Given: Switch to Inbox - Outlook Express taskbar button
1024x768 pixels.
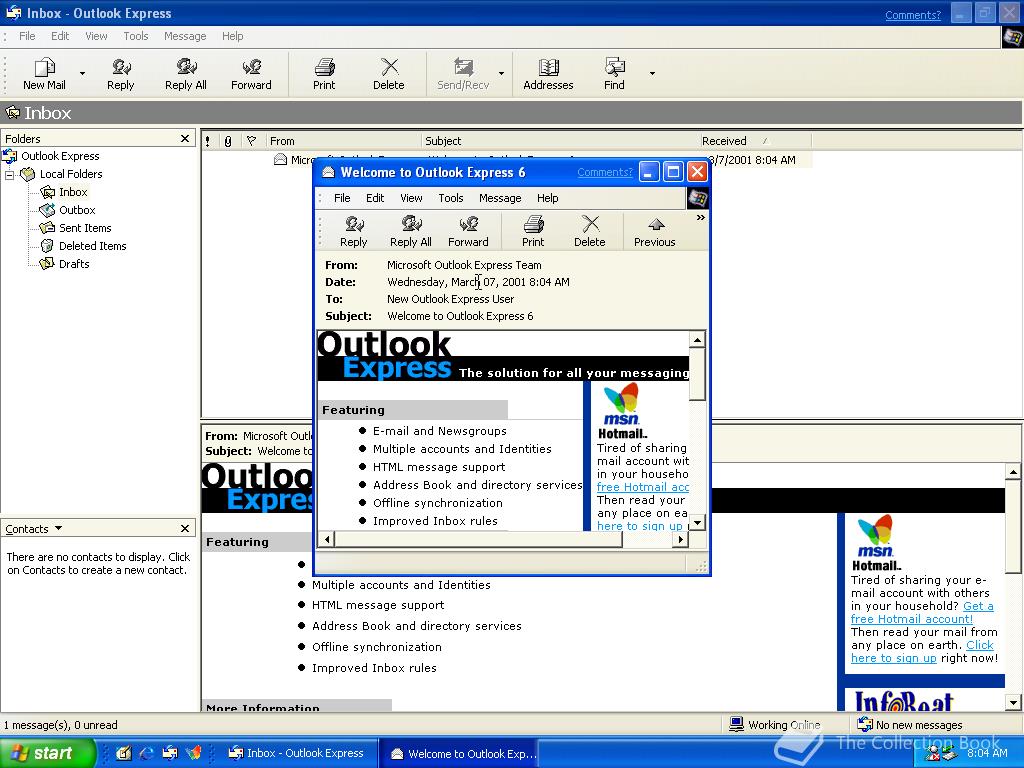Looking at the screenshot, I should pos(297,753).
